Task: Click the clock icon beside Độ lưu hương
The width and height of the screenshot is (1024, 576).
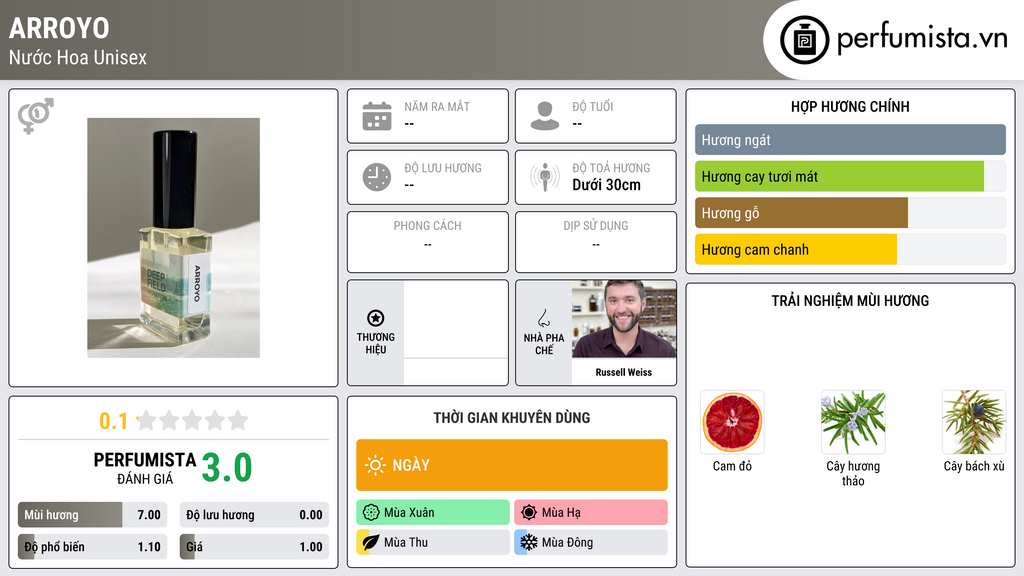Action: click(377, 177)
